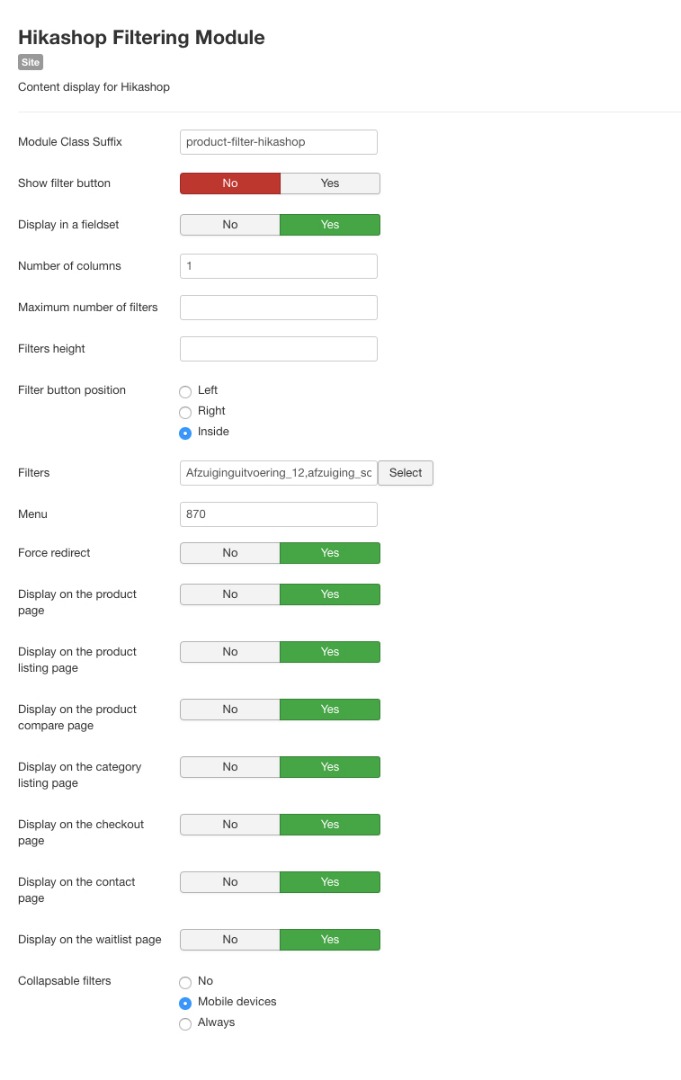The height and width of the screenshot is (1080, 681).
Task: Set Show filter button to Yes
Action: tap(330, 183)
